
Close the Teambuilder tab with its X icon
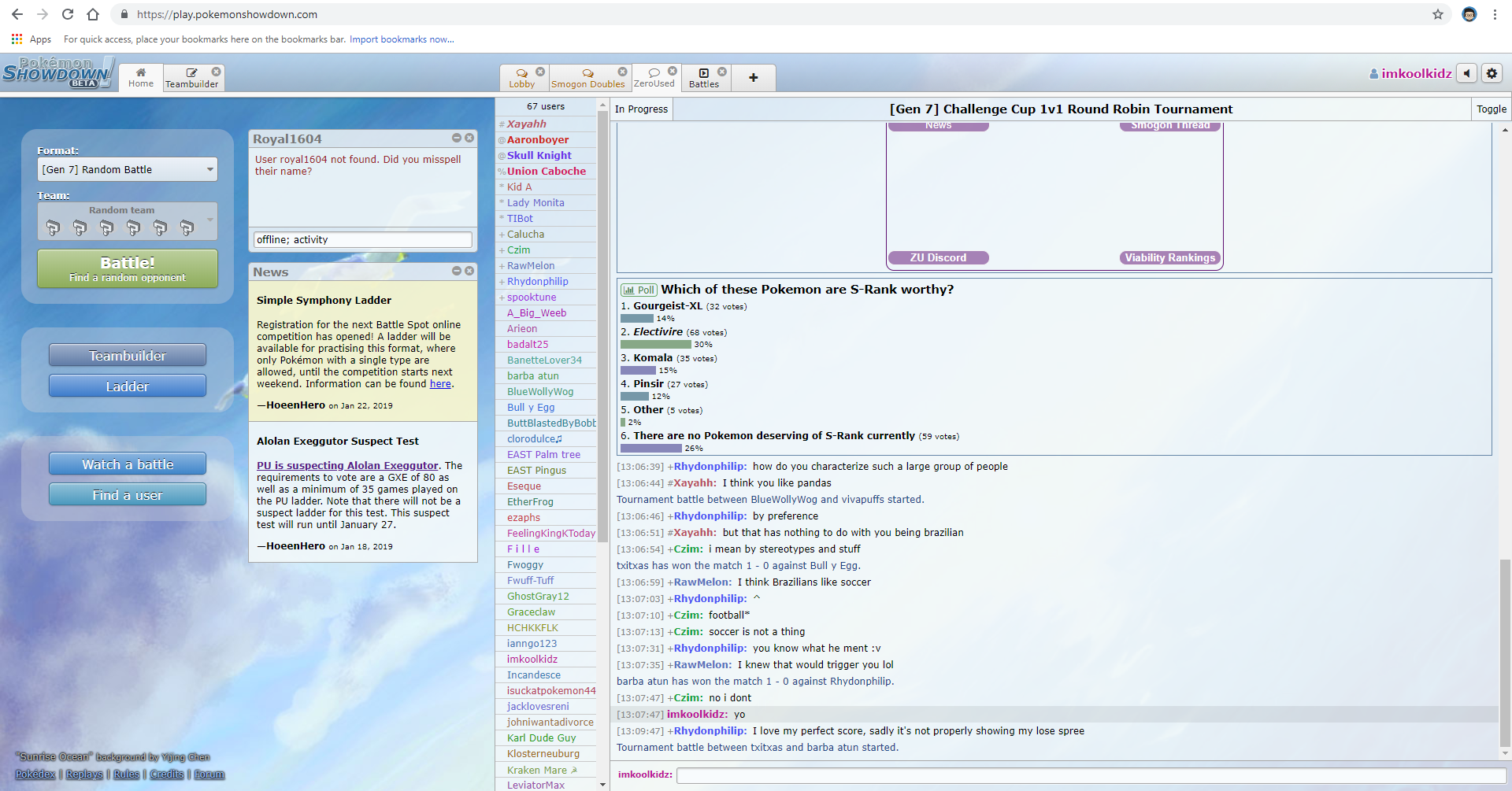[216, 72]
